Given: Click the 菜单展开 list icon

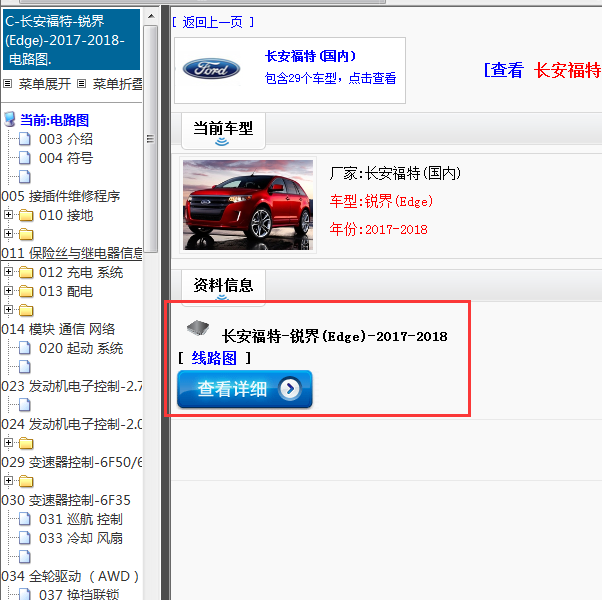Looking at the screenshot, I should [x=8, y=83].
